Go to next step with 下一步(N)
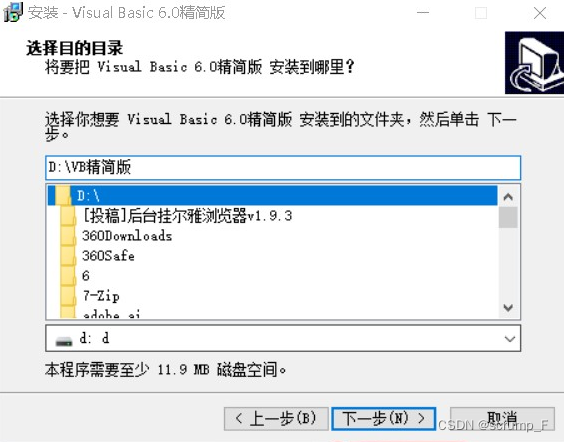 (x=383, y=419)
